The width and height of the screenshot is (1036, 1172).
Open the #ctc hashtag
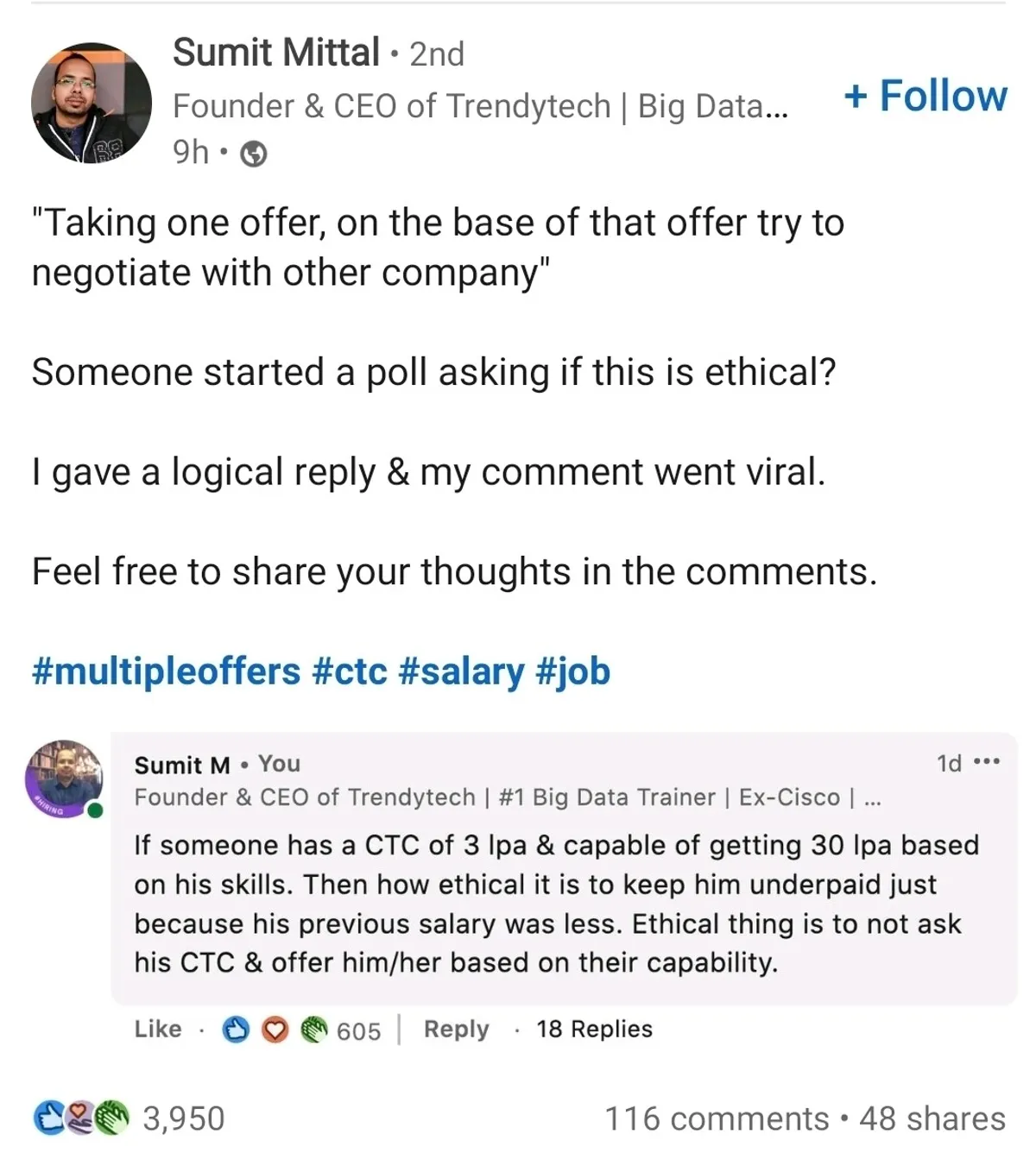pyautogui.click(x=350, y=671)
